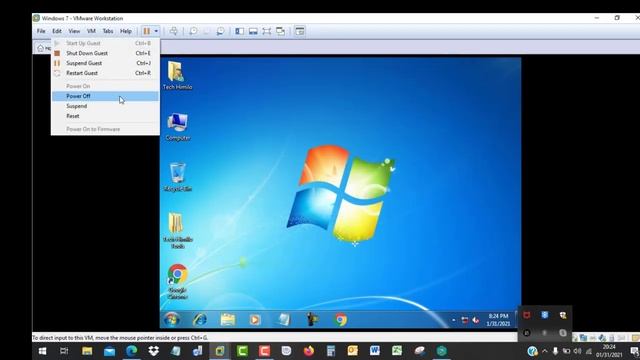Screen dimensions: 640x360
Task: Click guest clock showing 8:24 PM
Action: [x=498, y=320]
